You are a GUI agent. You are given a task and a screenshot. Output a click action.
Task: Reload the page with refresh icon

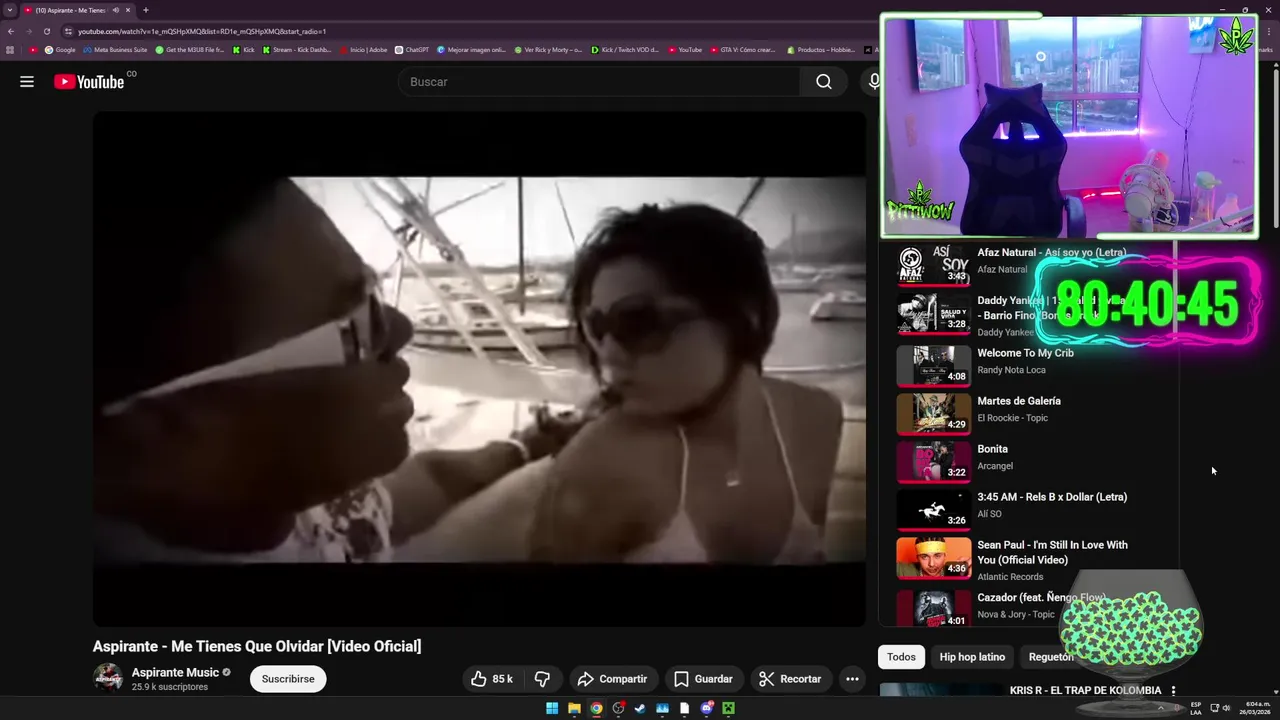click(46, 31)
